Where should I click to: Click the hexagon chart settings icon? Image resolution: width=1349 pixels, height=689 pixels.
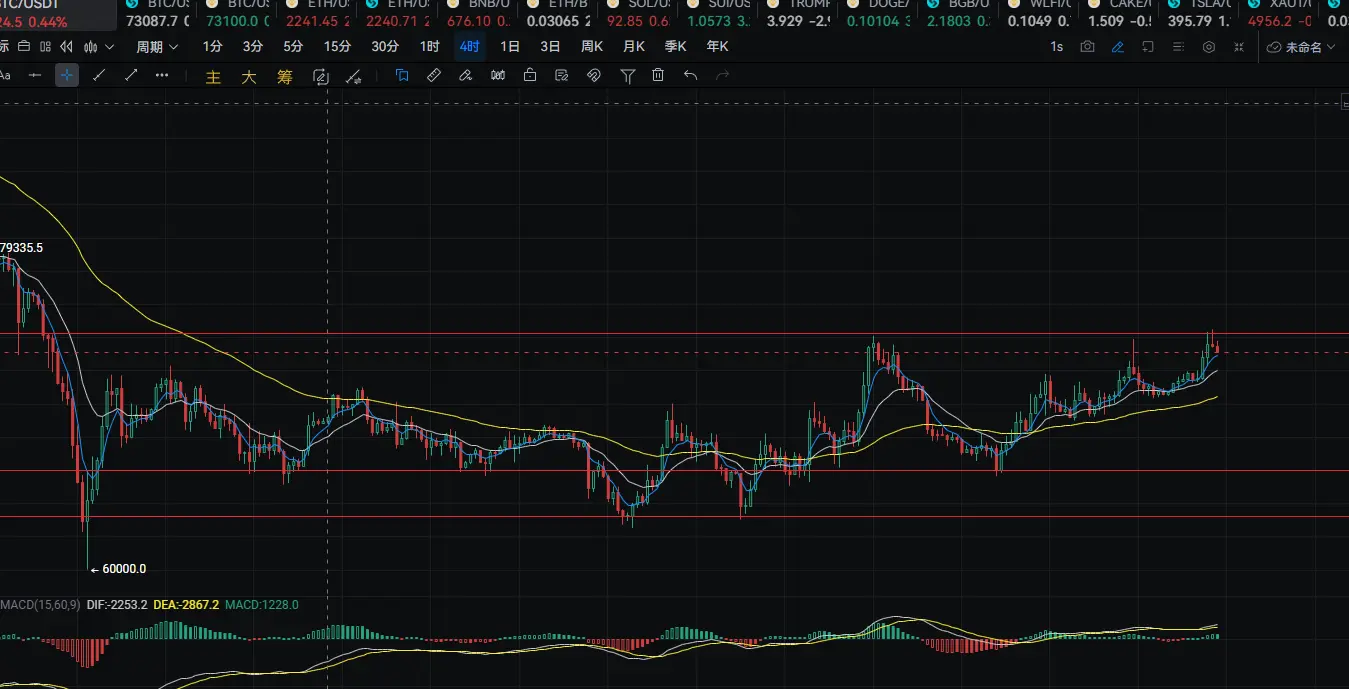pos(1209,47)
